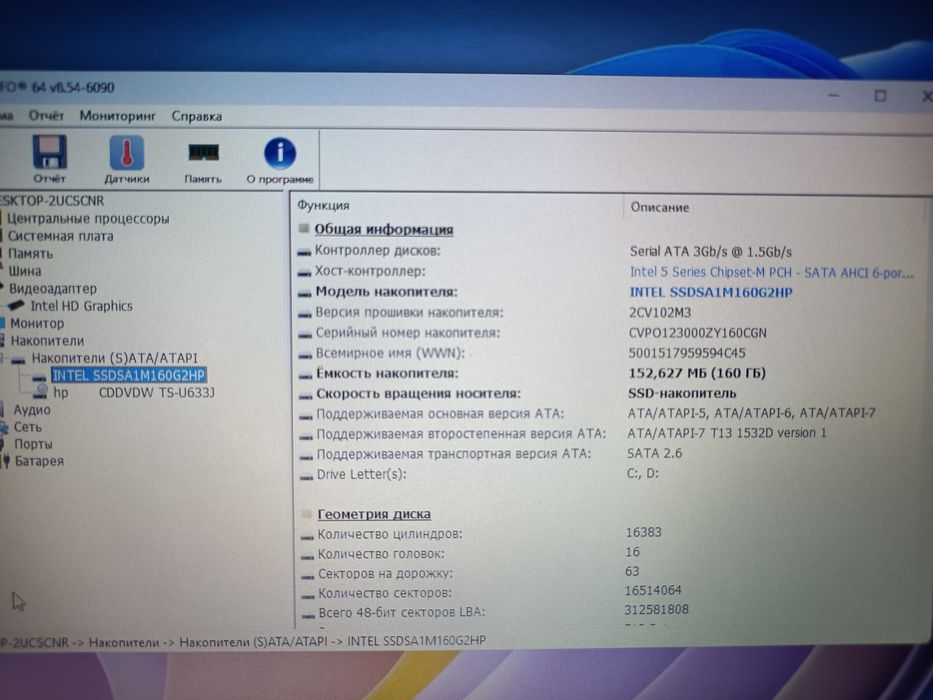Click the SATA 2.6 value
The image size is (933, 700).
pyautogui.click(x=655, y=453)
